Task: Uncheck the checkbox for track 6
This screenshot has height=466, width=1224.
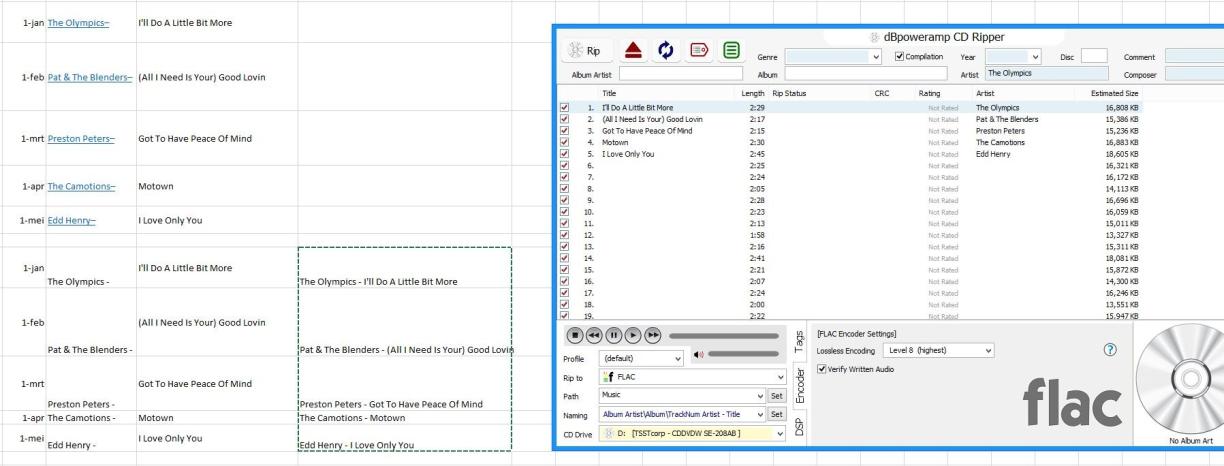Action: click(x=565, y=166)
